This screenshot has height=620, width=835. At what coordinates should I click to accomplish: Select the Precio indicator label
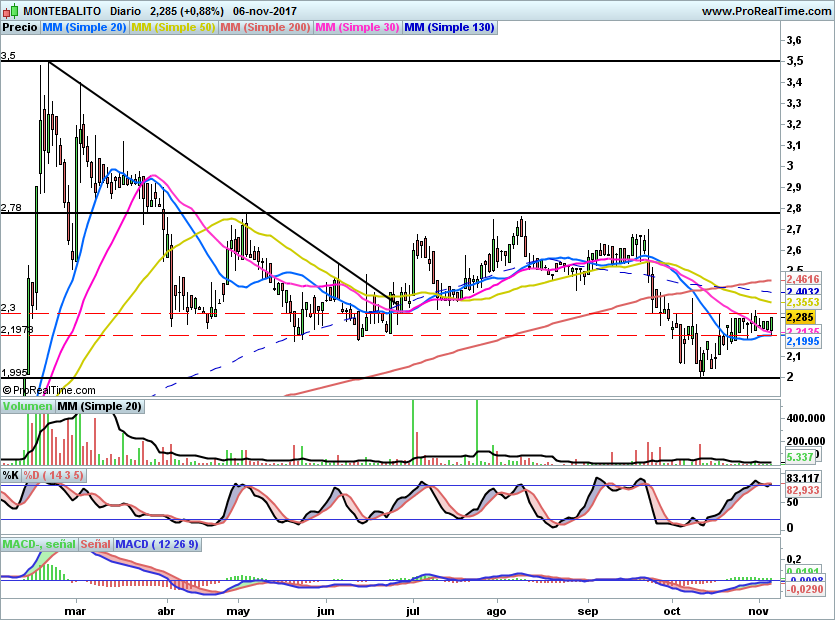(20, 28)
